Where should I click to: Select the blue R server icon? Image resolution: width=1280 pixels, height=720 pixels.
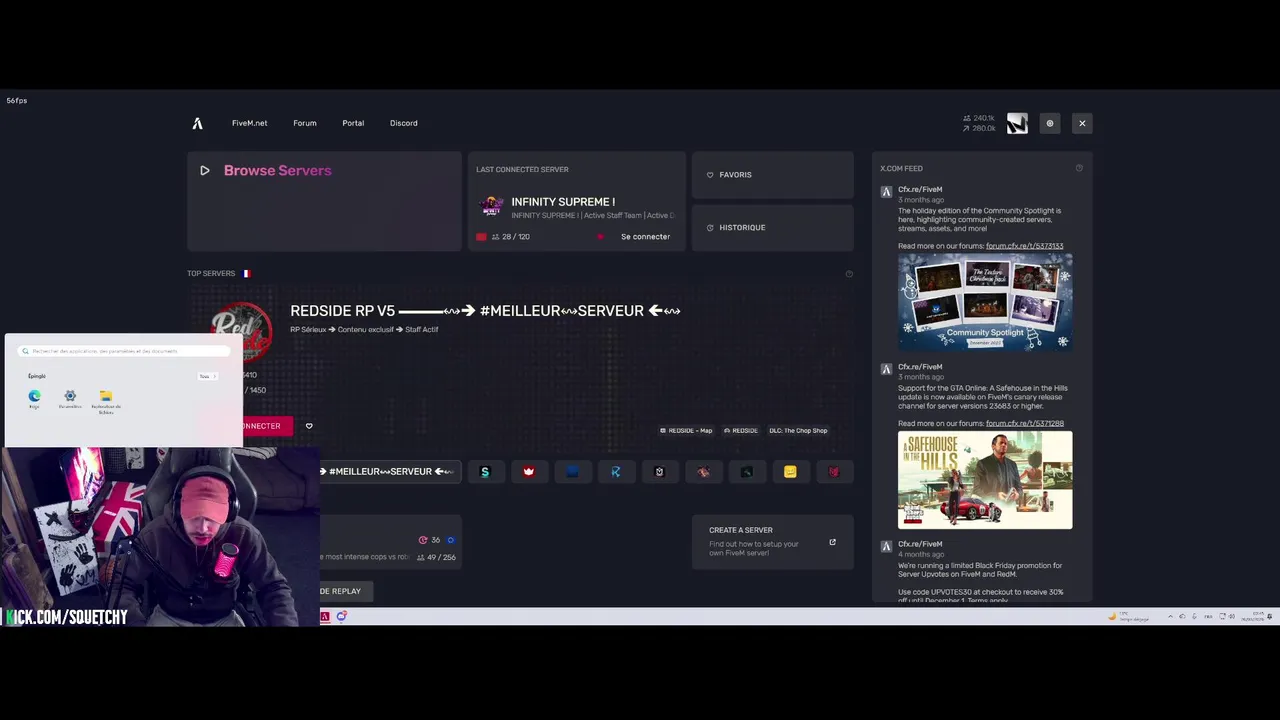click(x=616, y=472)
